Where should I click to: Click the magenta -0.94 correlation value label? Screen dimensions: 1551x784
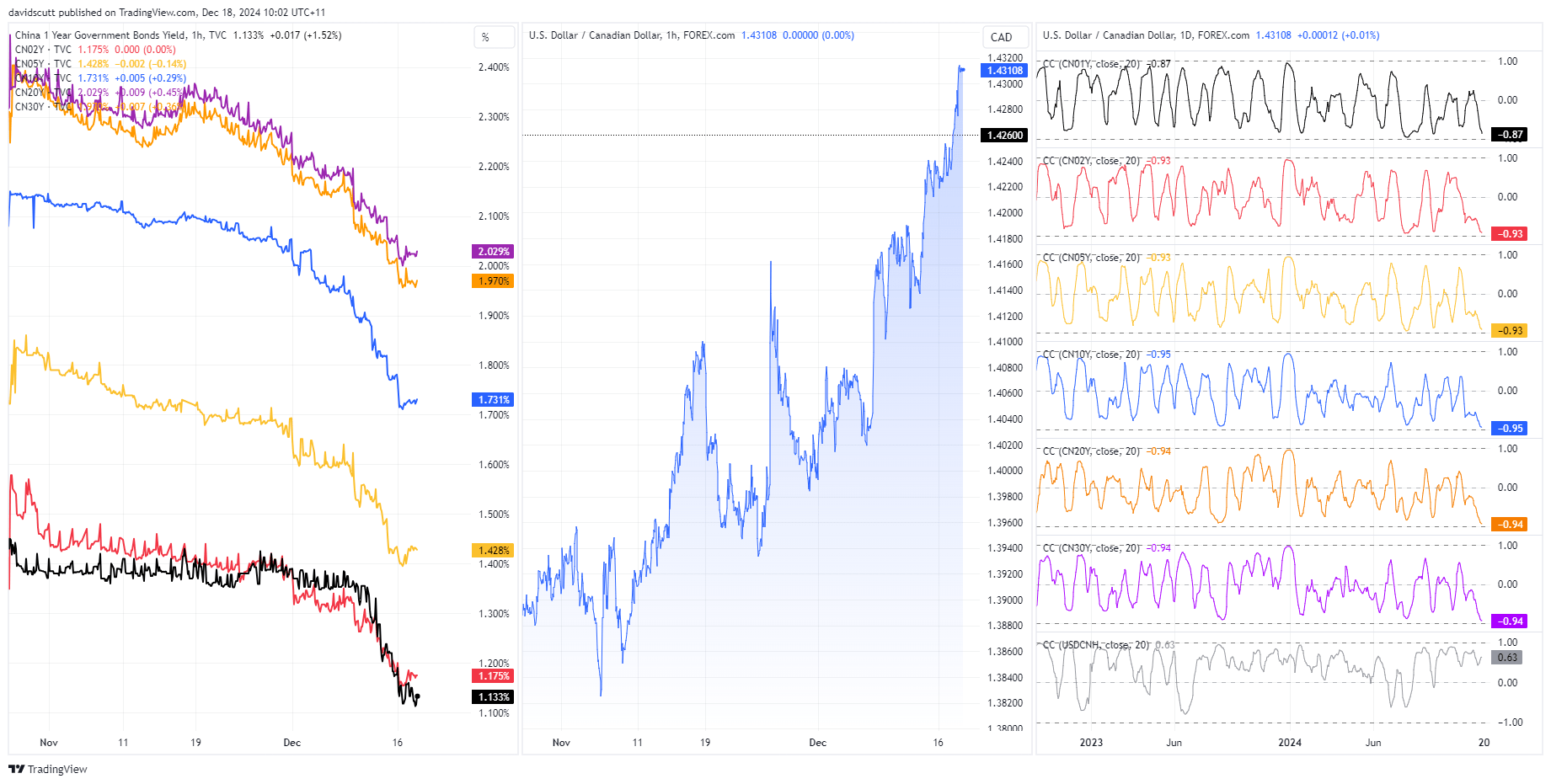tap(1509, 621)
